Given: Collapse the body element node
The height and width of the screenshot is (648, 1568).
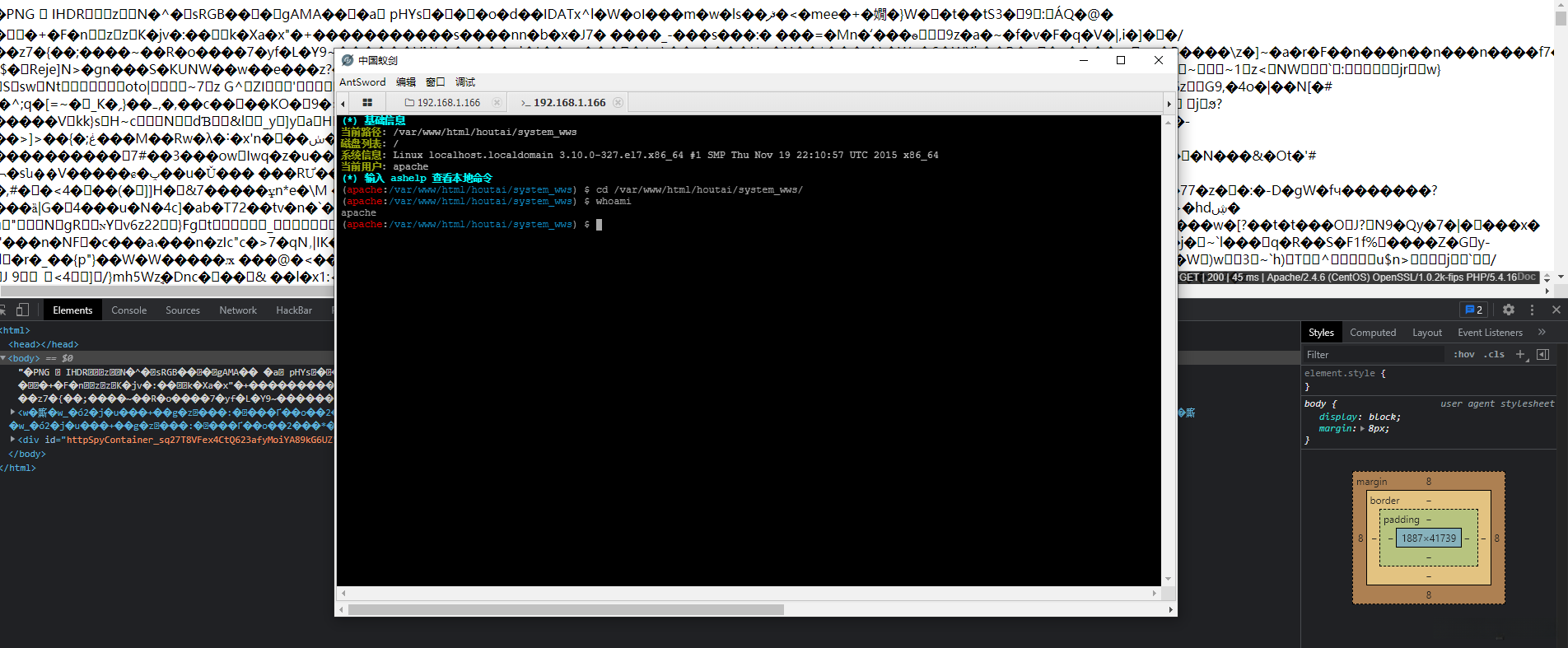Looking at the screenshot, I should click(4, 358).
